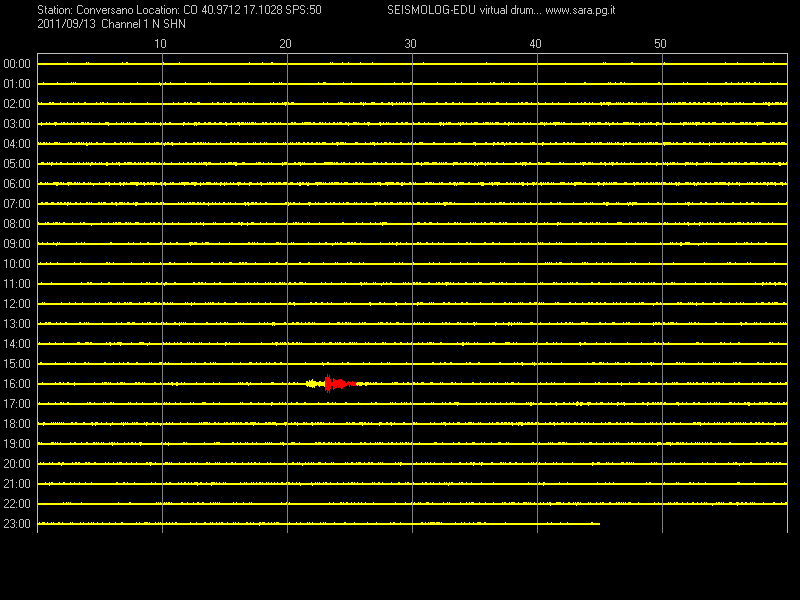Screen dimensions: 800x600
Task: Click the 40 minute axis label
Action: pyautogui.click(x=535, y=44)
